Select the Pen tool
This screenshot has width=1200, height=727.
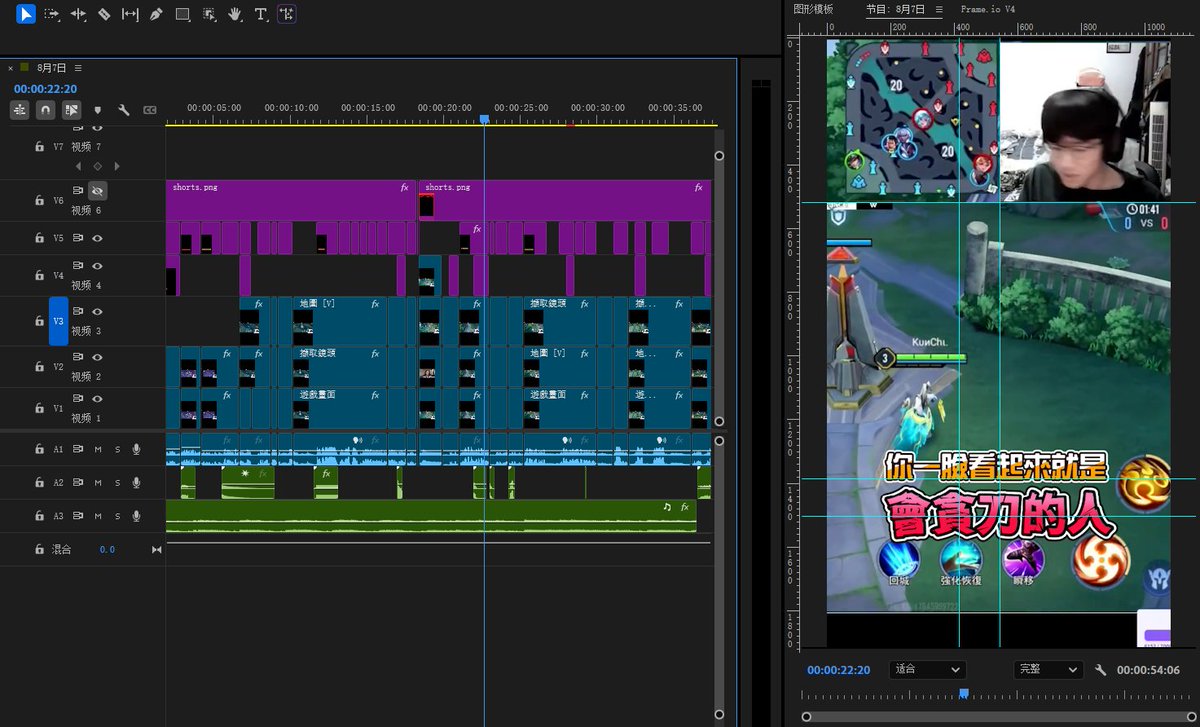pos(156,14)
